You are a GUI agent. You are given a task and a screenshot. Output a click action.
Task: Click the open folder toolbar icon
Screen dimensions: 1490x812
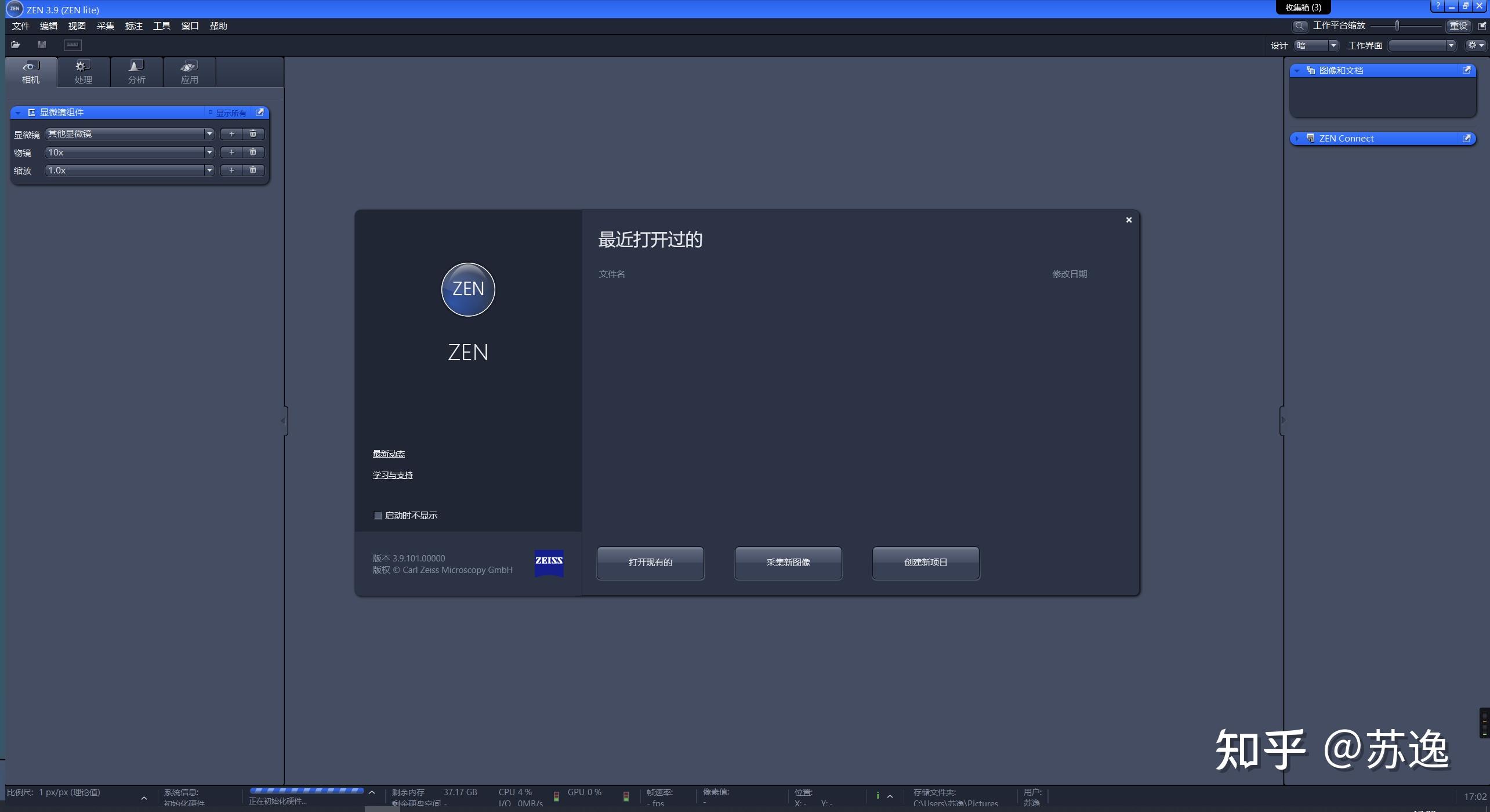16,45
